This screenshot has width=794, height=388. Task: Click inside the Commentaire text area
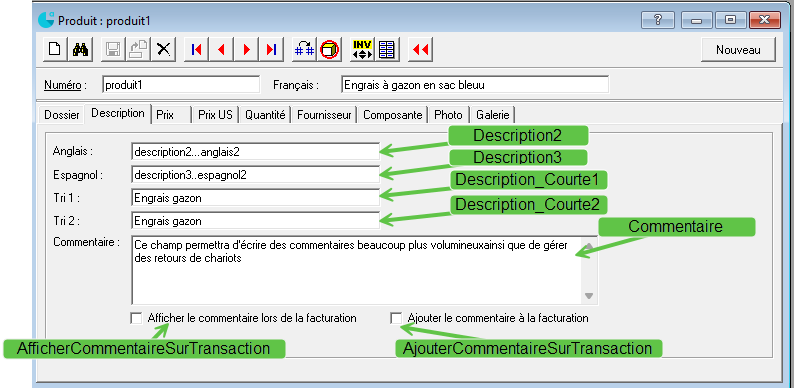[357, 270]
